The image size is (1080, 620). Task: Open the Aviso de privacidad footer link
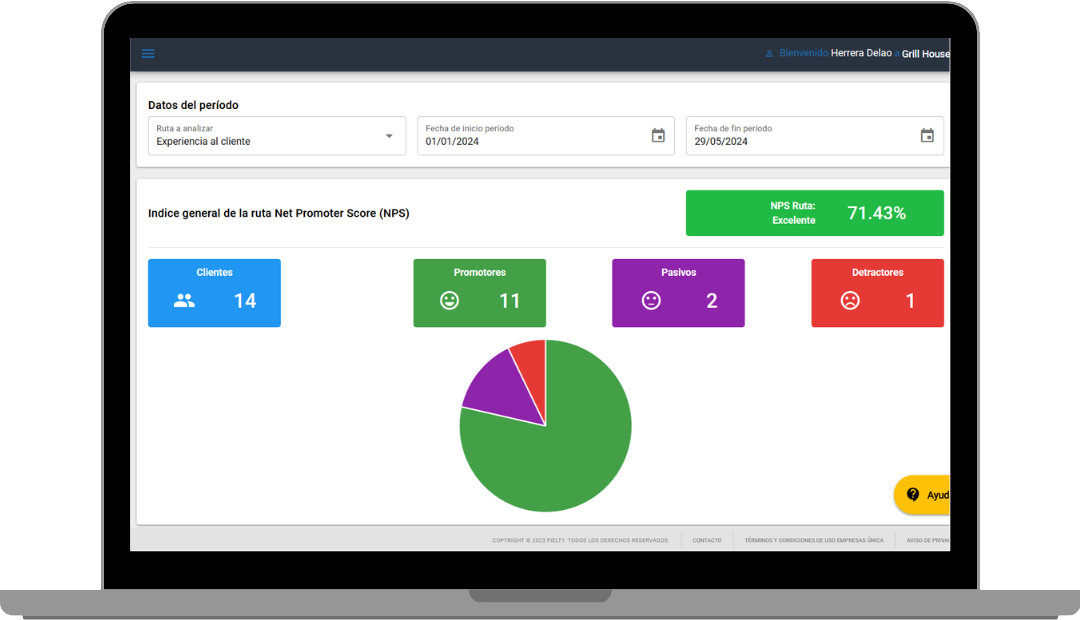[x=927, y=540]
